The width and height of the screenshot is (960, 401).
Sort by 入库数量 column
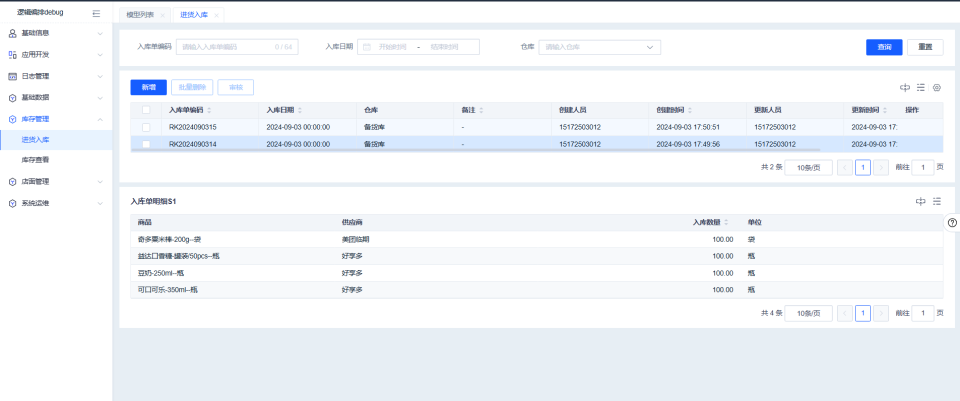coord(726,222)
